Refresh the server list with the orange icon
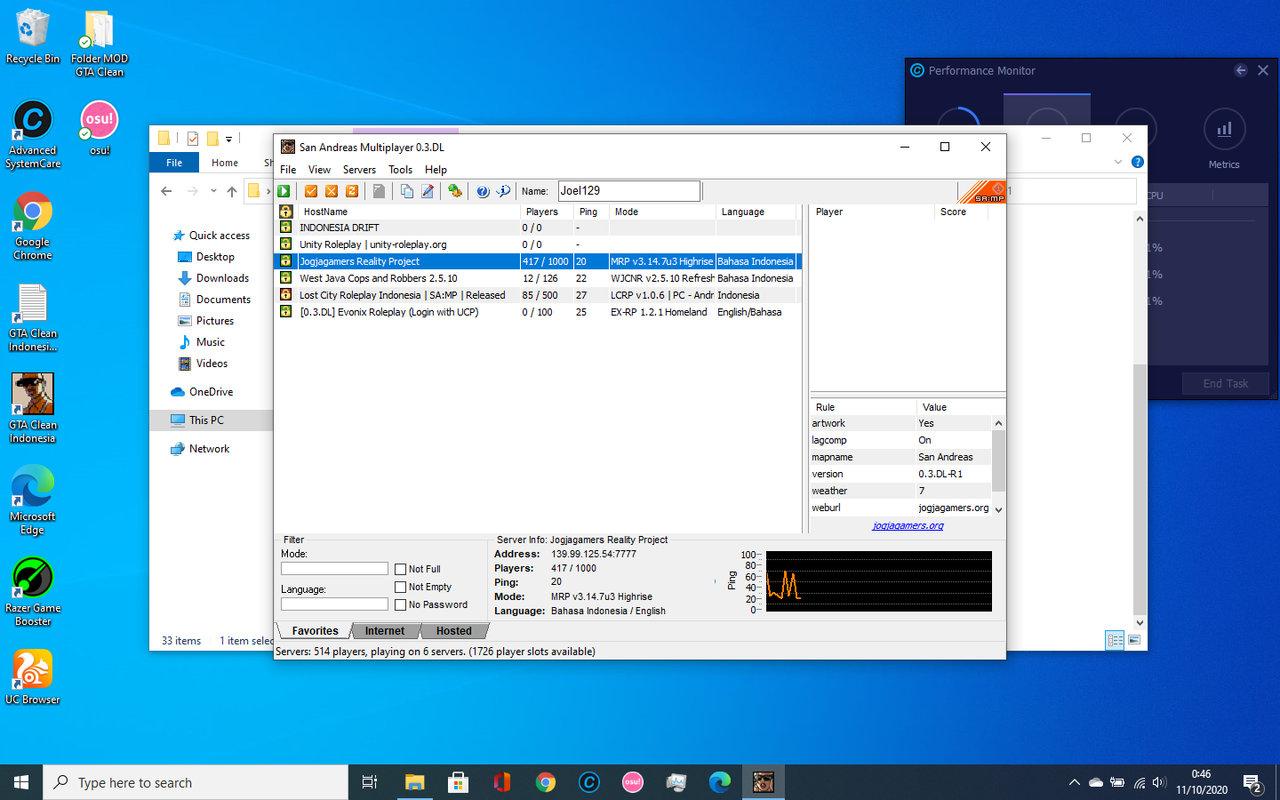1280x800 pixels. (x=351, y=190)
